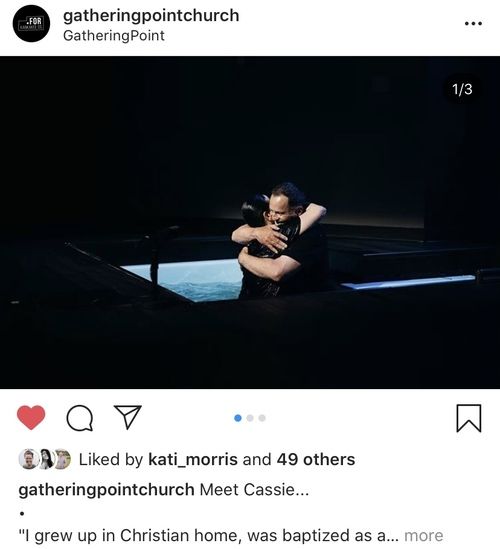500x549 pixels.
Task: View the 49 others who liked
Action: pos(316,459)
